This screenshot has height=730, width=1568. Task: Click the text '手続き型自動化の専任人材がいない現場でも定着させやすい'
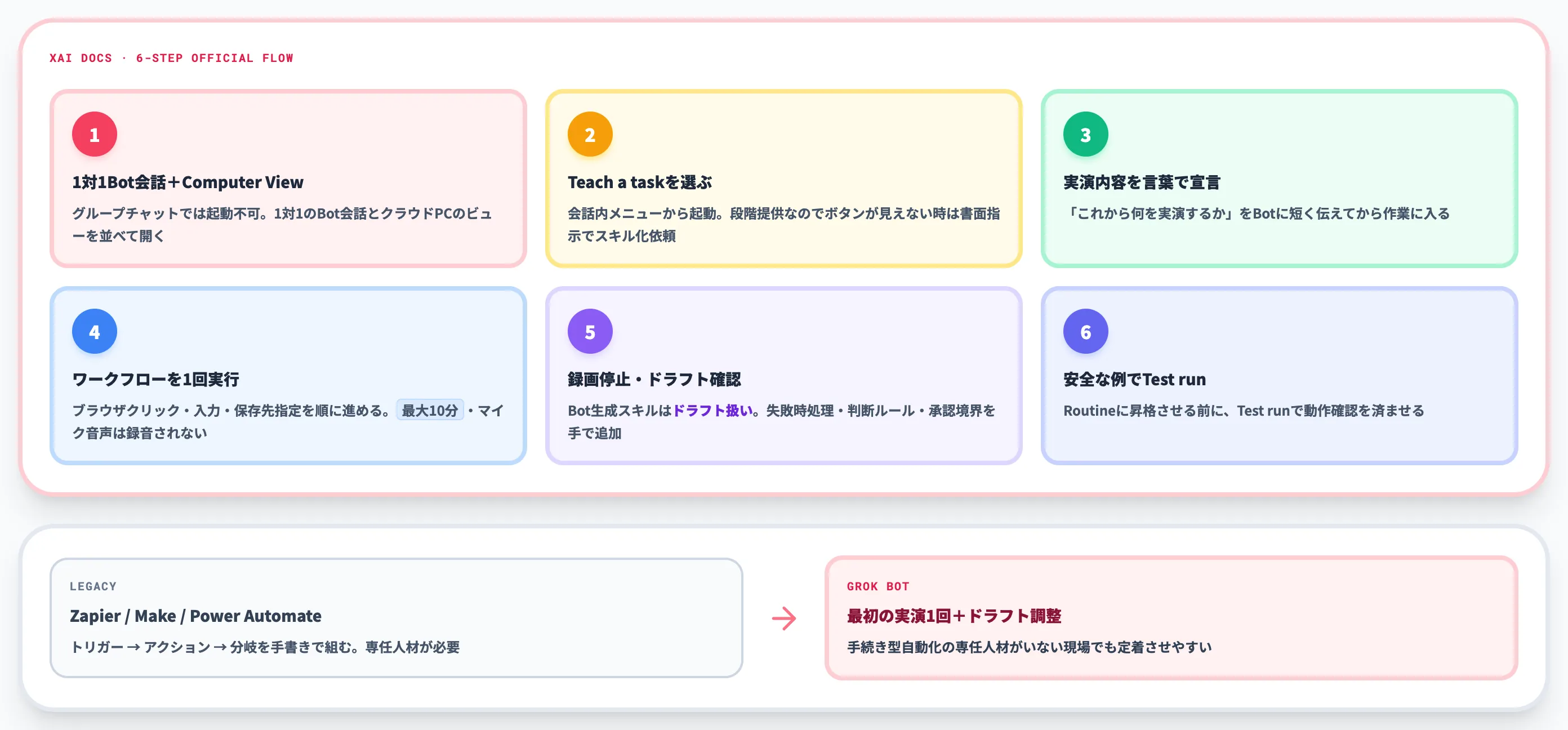click(1030, 647)
